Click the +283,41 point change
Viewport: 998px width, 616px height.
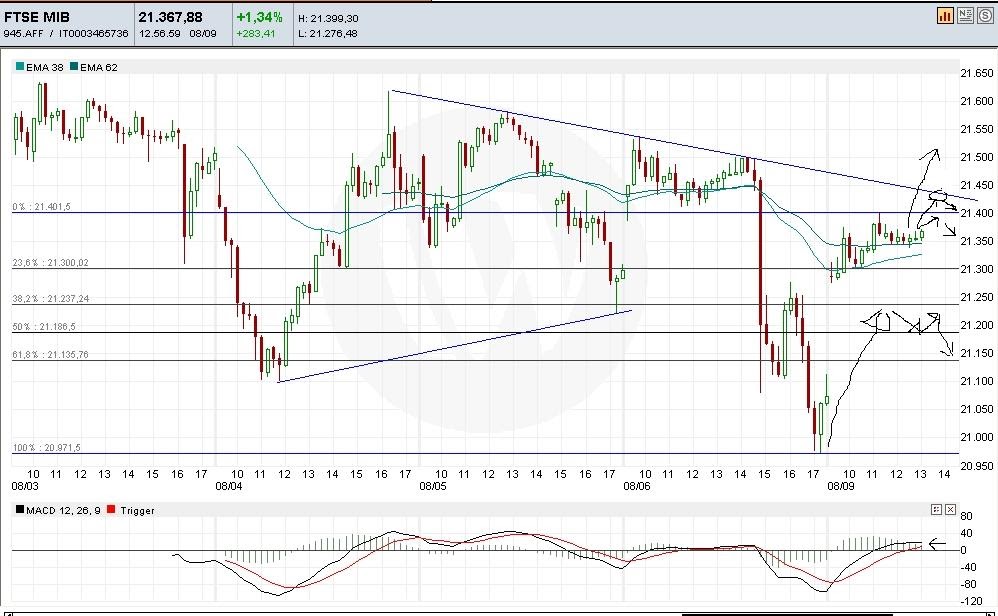coord(256,34)
